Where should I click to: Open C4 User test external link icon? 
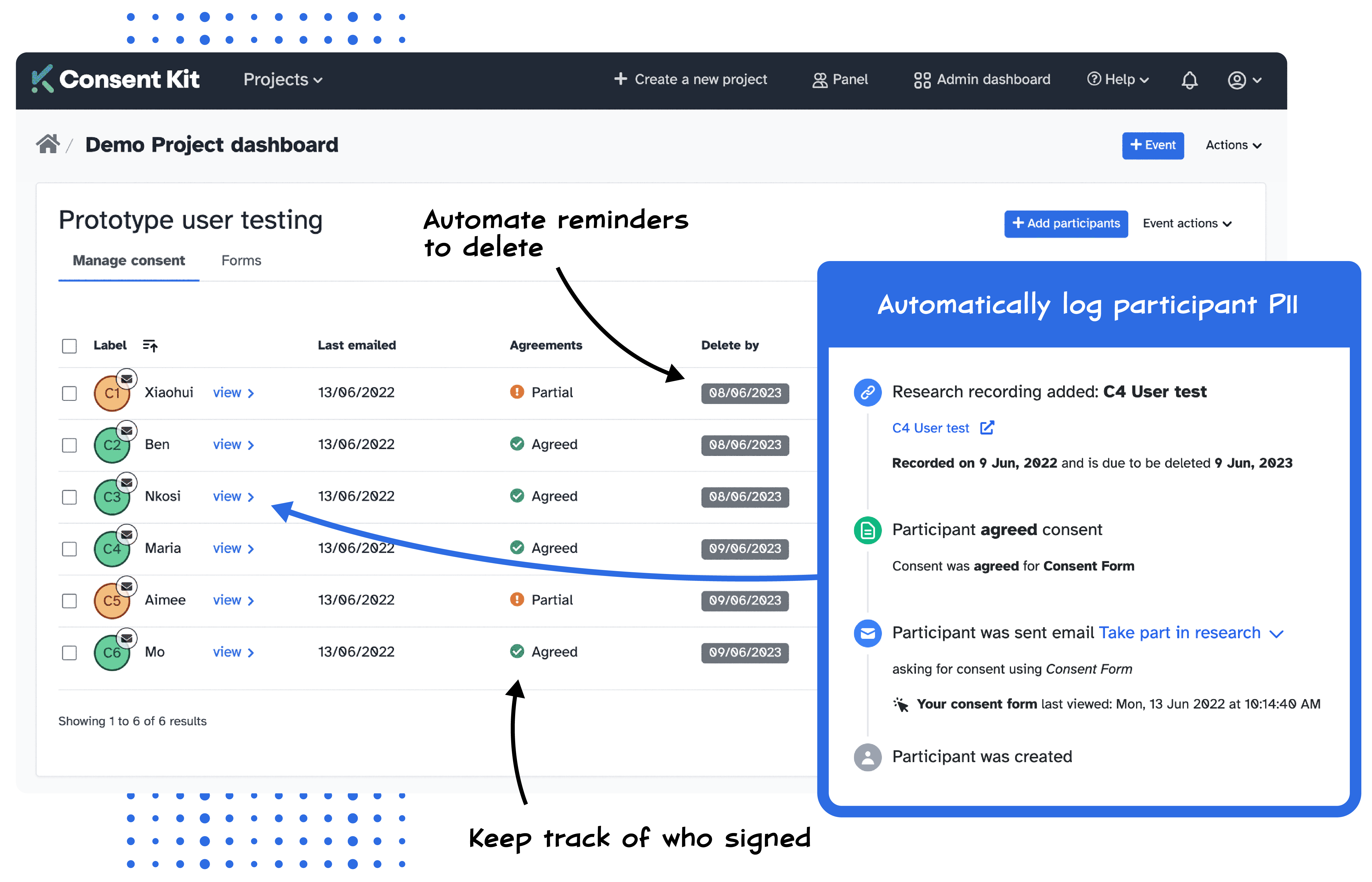(987, 428)
